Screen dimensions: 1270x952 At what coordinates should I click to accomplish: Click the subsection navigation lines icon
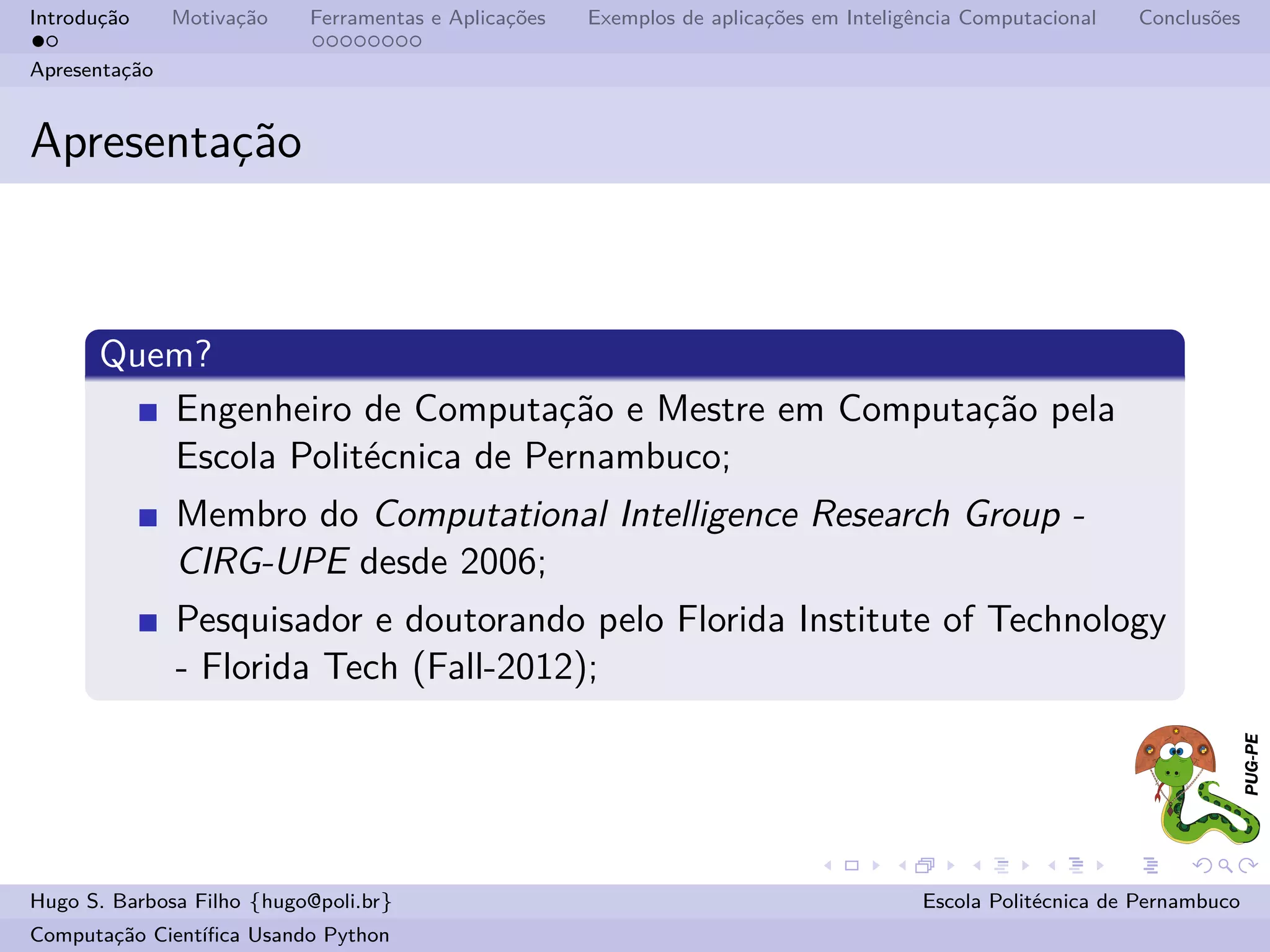[x=1001, y=865]
